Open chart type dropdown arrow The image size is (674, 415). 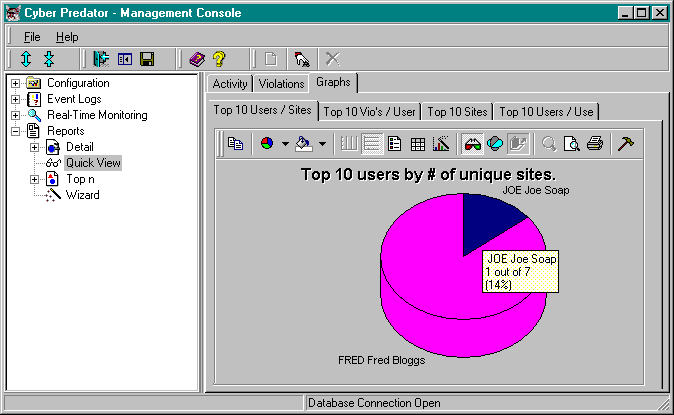[x=285, y=144]
